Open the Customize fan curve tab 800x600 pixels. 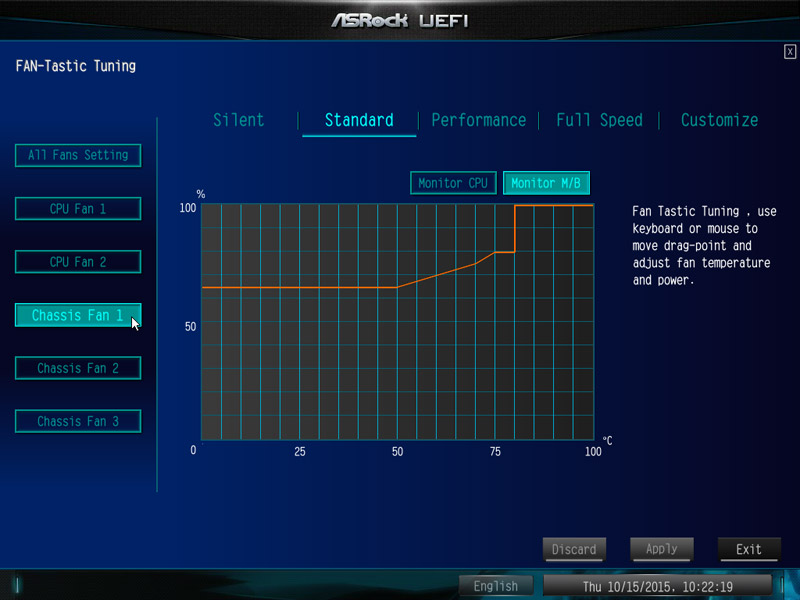[x=719, y=120]
